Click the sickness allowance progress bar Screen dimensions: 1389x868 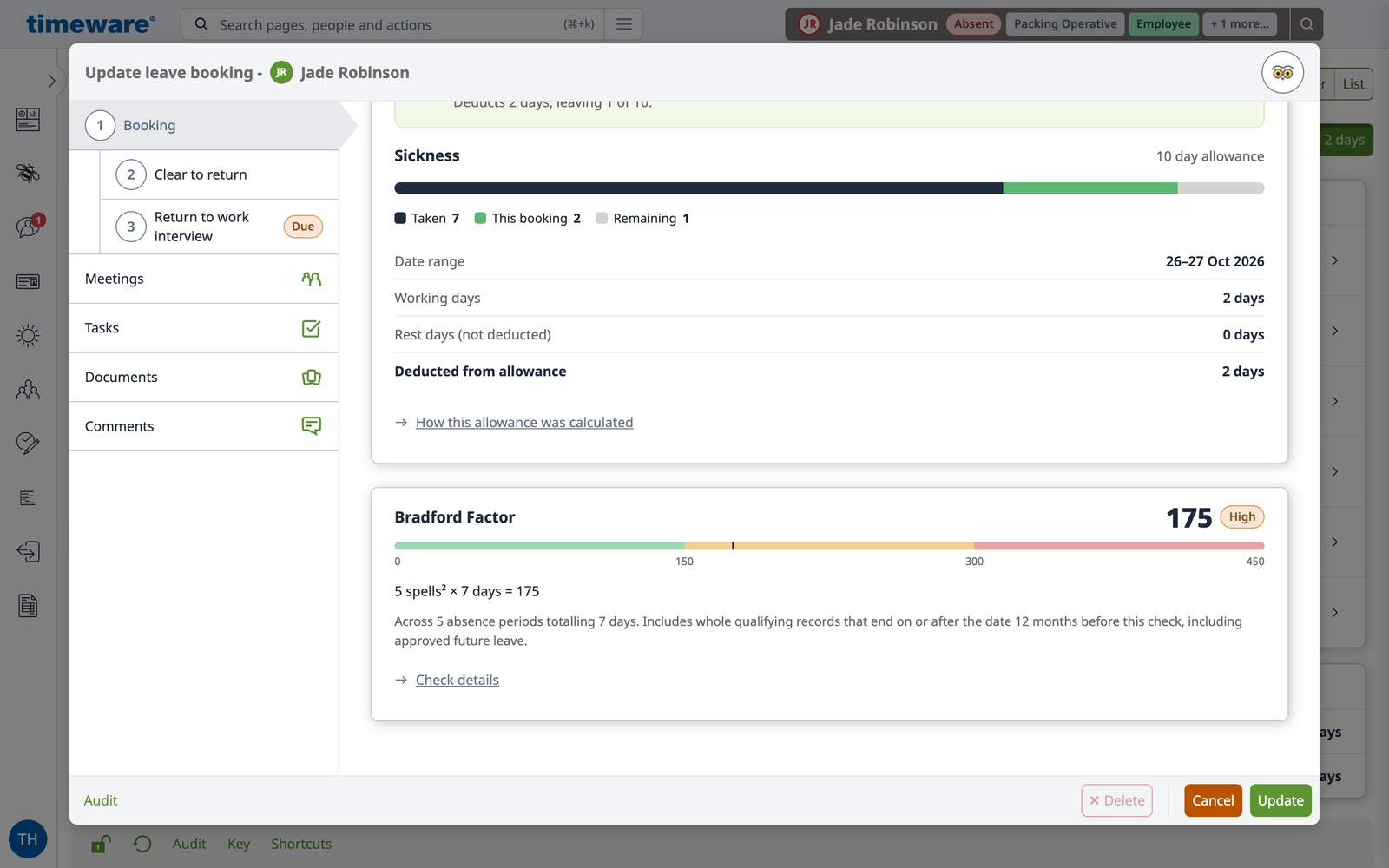829,188
